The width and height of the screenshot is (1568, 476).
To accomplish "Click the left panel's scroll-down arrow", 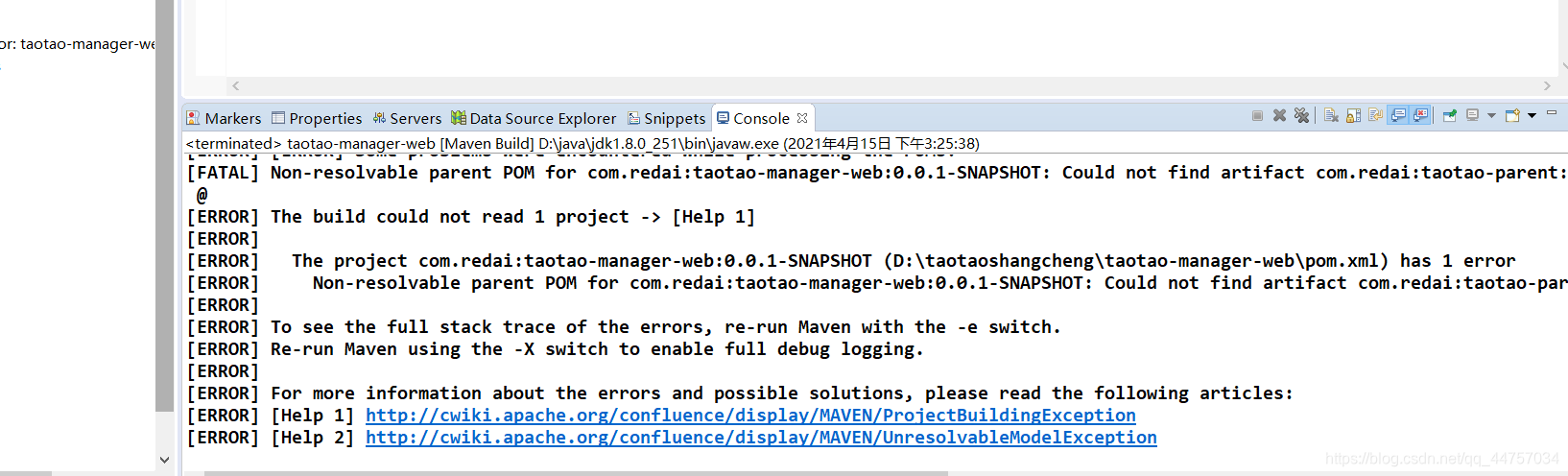I will [164, 460].
